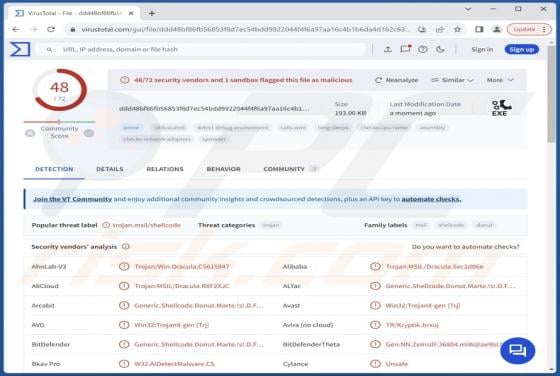The height and width of the screenshot is (376, 560).
Task: Click the info icon next to Popular threat label
Action: [106, 225]
